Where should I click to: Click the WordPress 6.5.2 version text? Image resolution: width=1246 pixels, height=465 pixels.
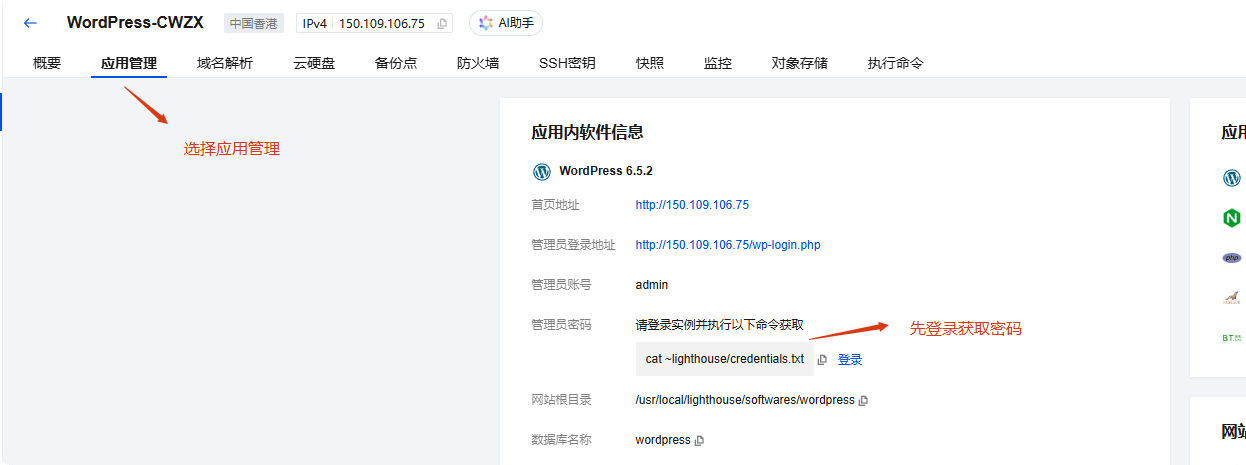pos(606,171)
